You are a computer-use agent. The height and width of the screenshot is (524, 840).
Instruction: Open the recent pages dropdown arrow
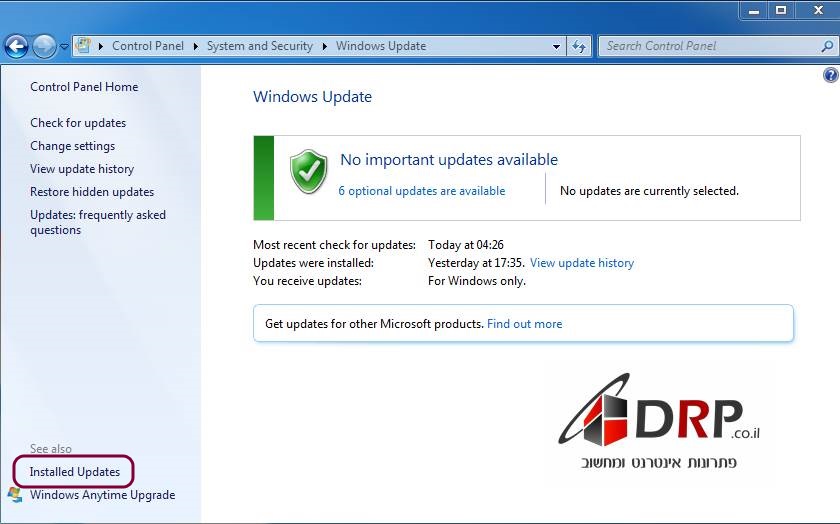click(x=65, y=47)
